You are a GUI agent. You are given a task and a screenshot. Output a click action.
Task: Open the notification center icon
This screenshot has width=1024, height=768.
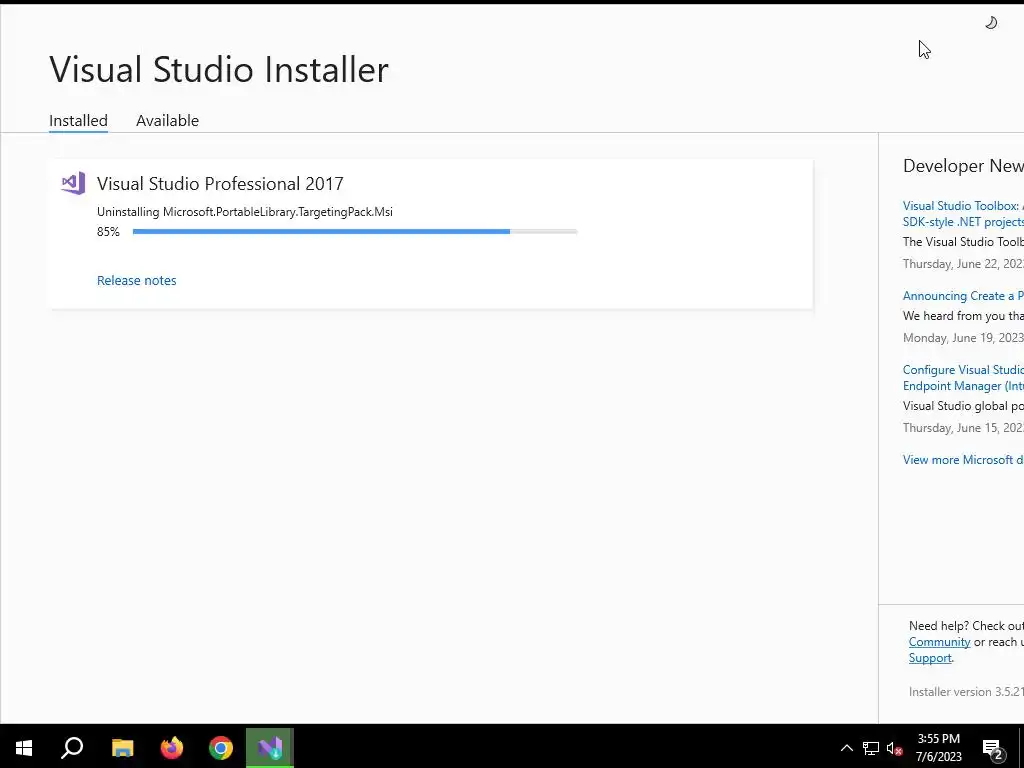[x=993, y=748]
